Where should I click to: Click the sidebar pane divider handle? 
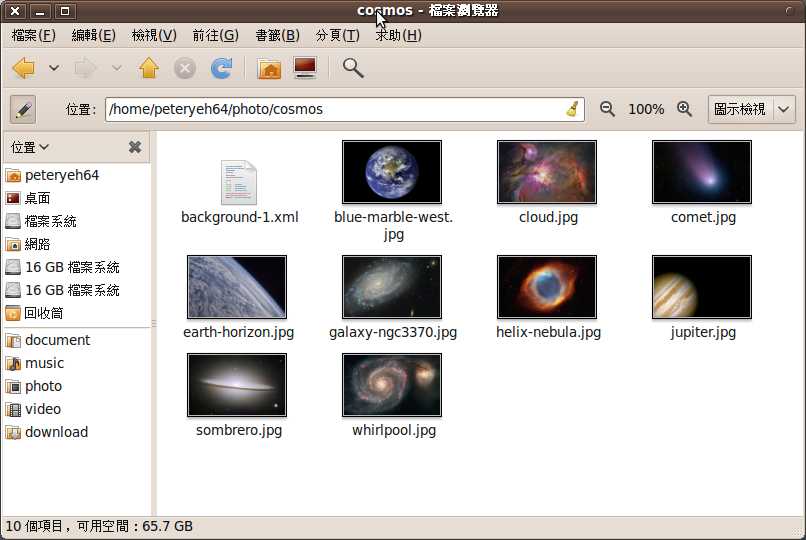[x=154, y=324]
